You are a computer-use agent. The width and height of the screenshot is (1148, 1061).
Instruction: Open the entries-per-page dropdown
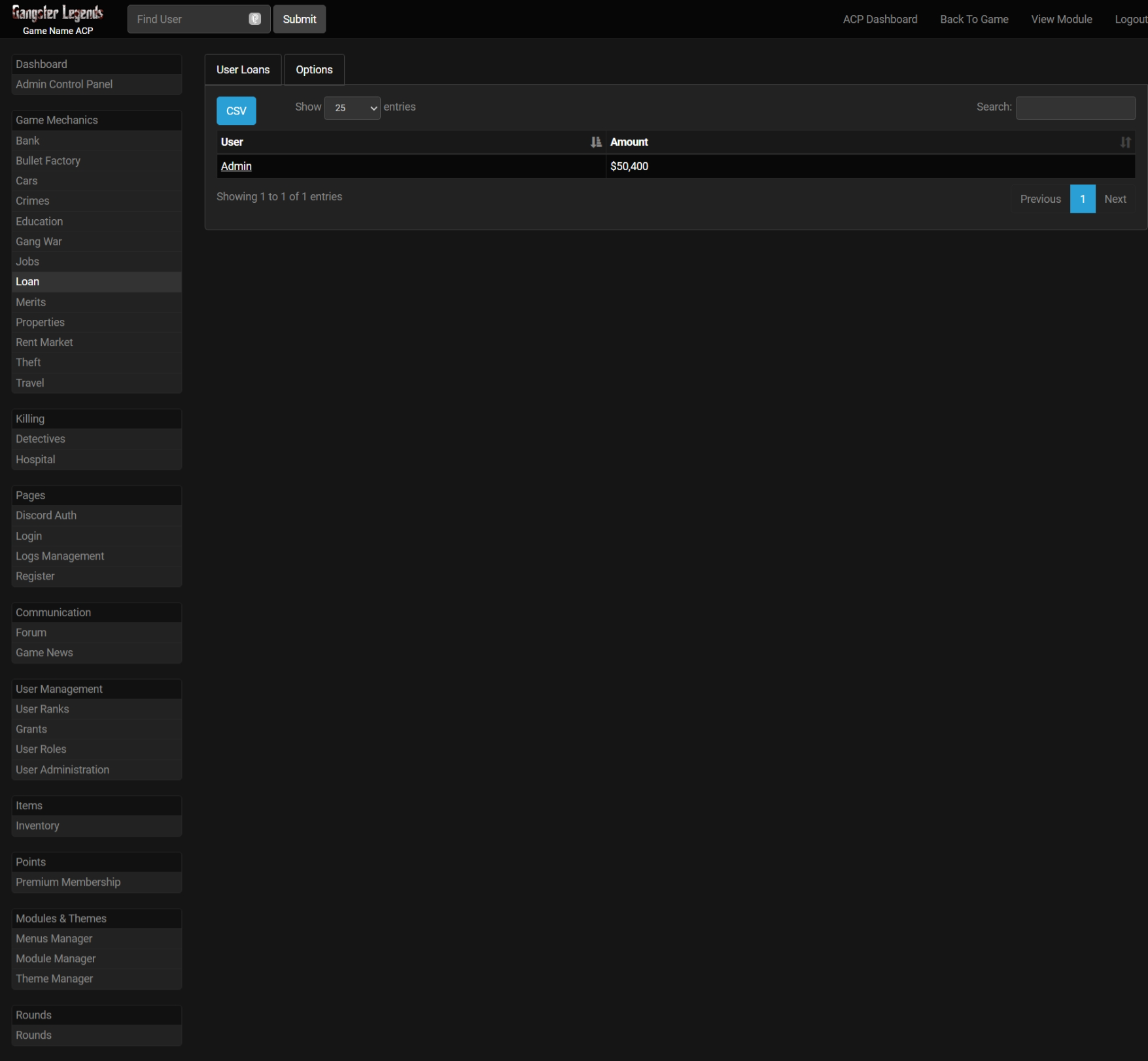[x=352, y=108]
